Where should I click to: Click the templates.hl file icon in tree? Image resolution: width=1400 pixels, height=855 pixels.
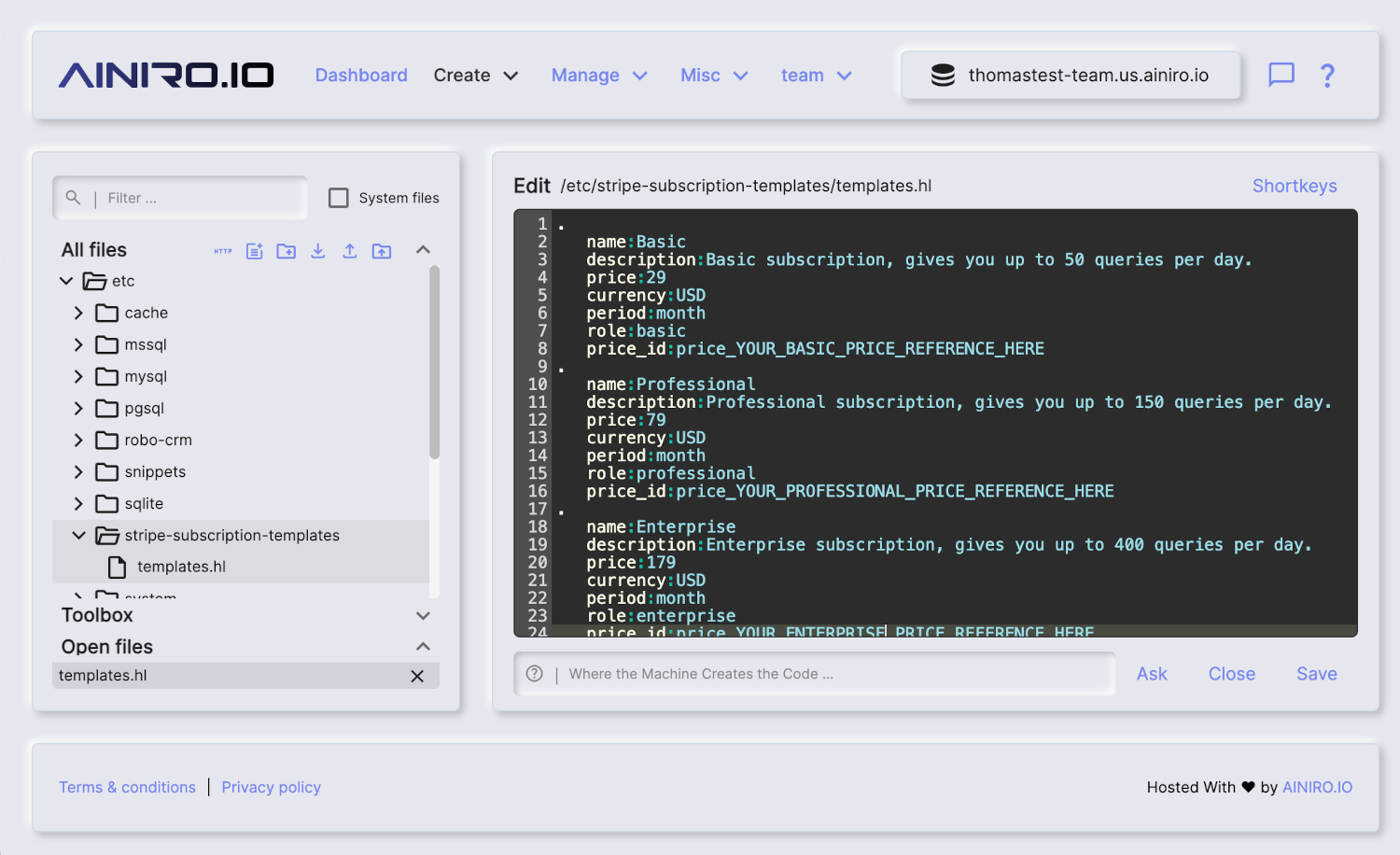click(117, 567)
